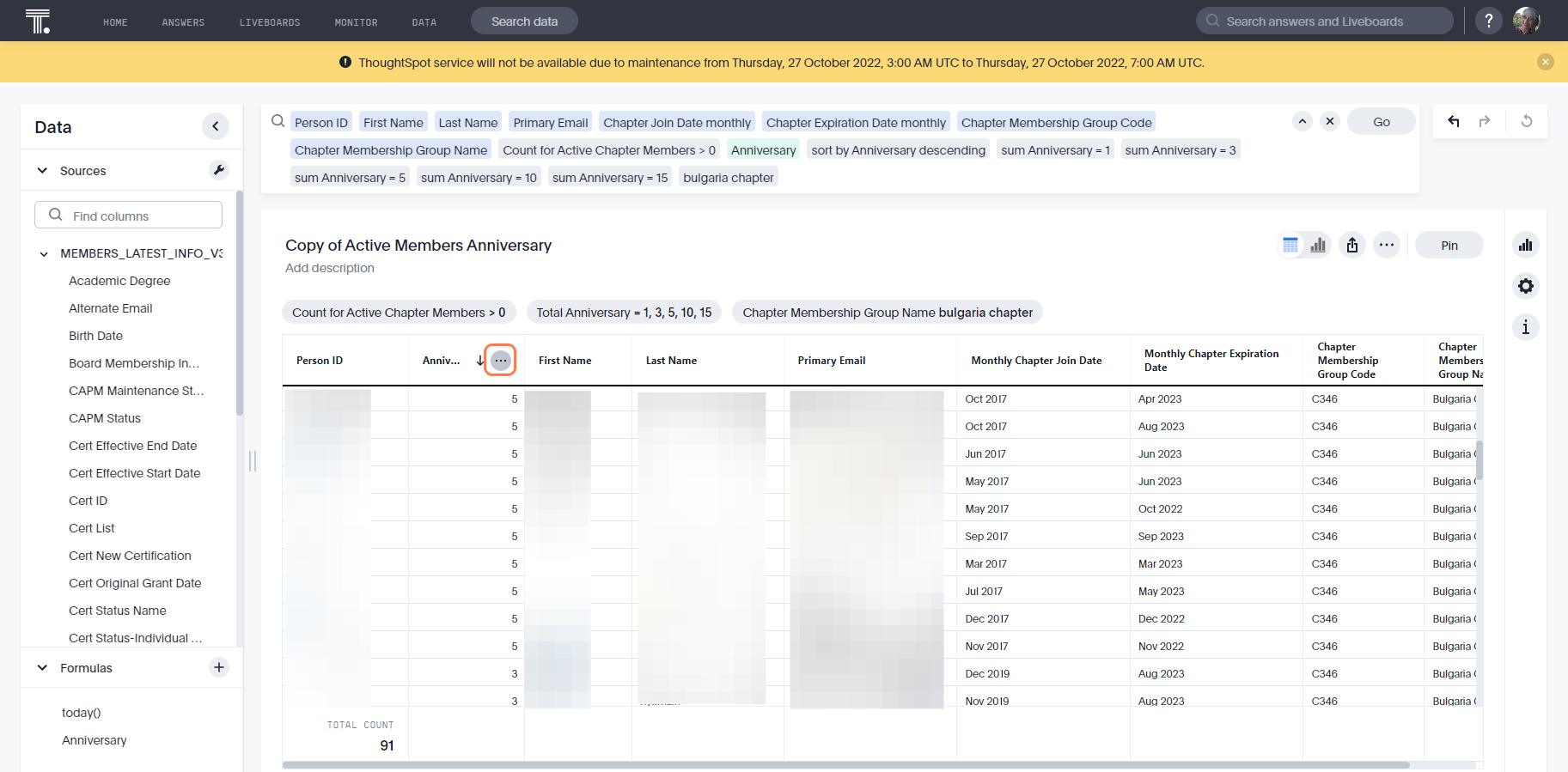The width and height of the screenshot is (1568, 772).
Task: Select the Academic Degree column
Action: point(119,281)
